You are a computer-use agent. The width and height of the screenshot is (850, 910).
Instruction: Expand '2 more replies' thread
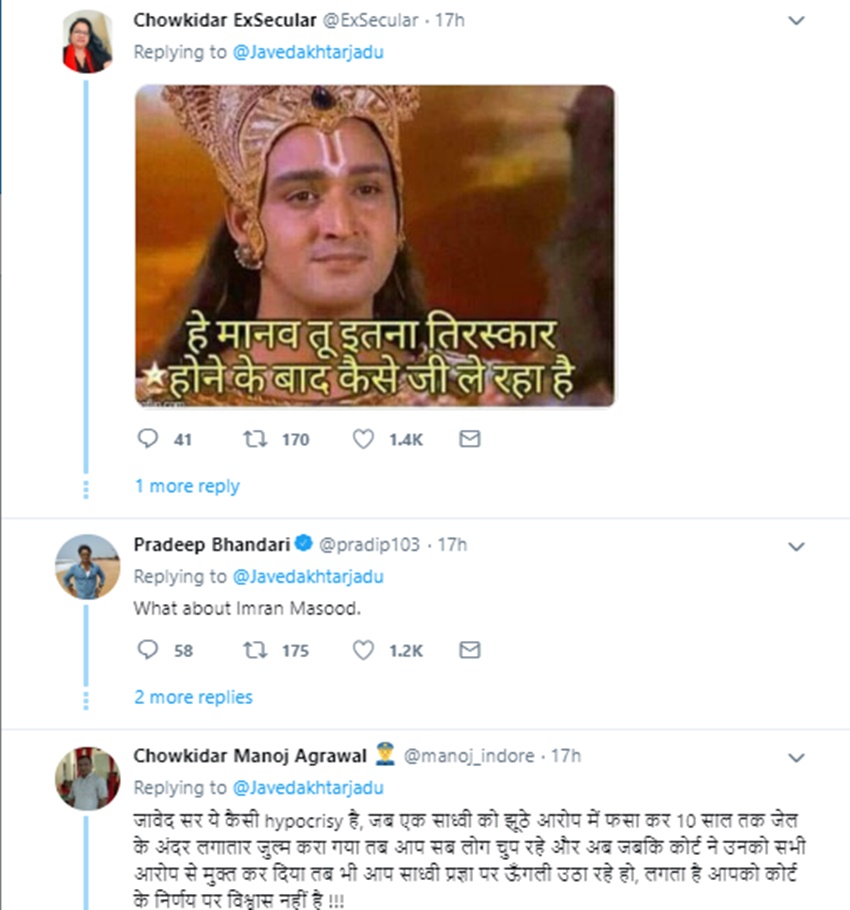tap(193, 697)
